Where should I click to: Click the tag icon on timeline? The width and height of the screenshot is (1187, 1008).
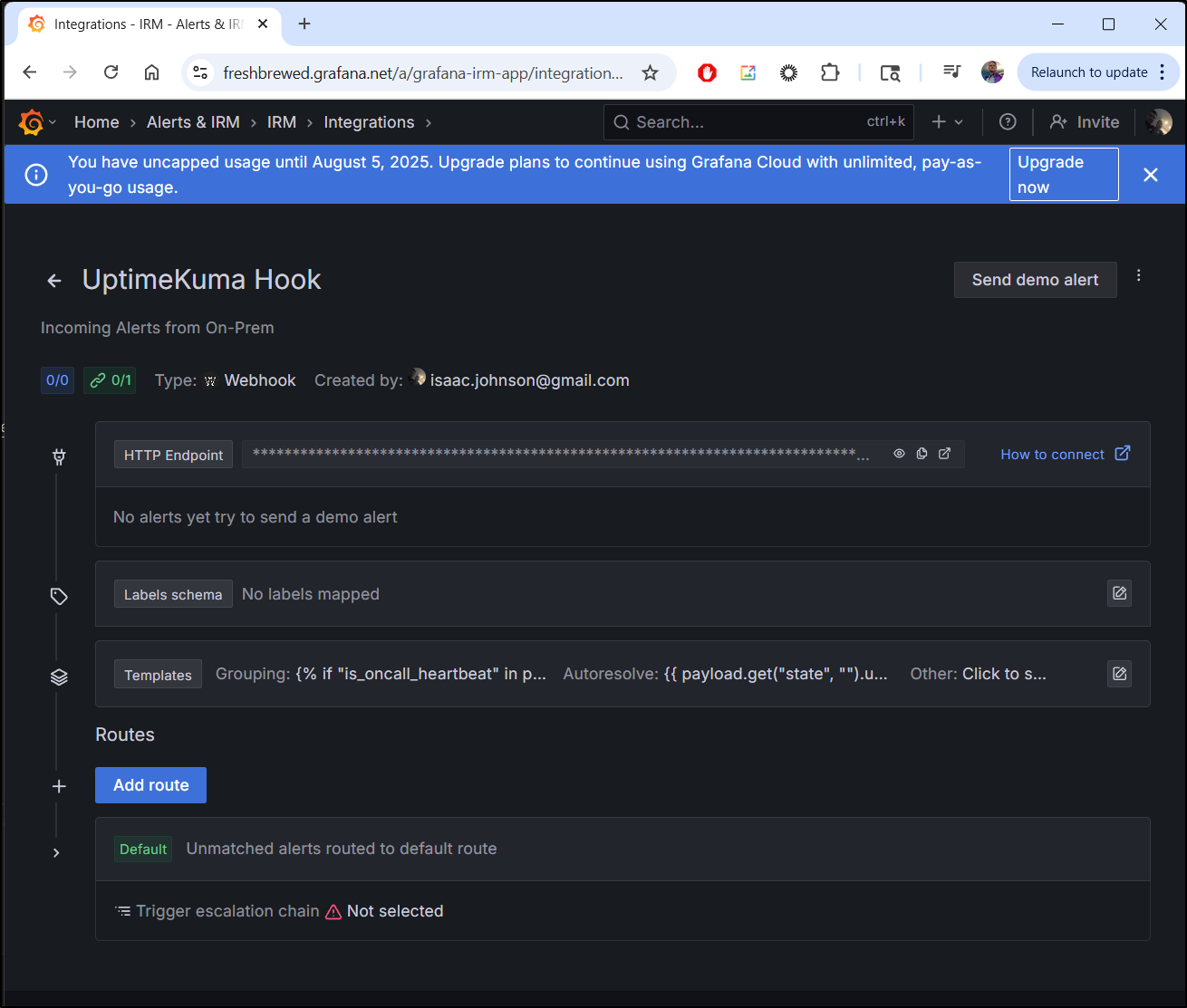tap(59, 597)
